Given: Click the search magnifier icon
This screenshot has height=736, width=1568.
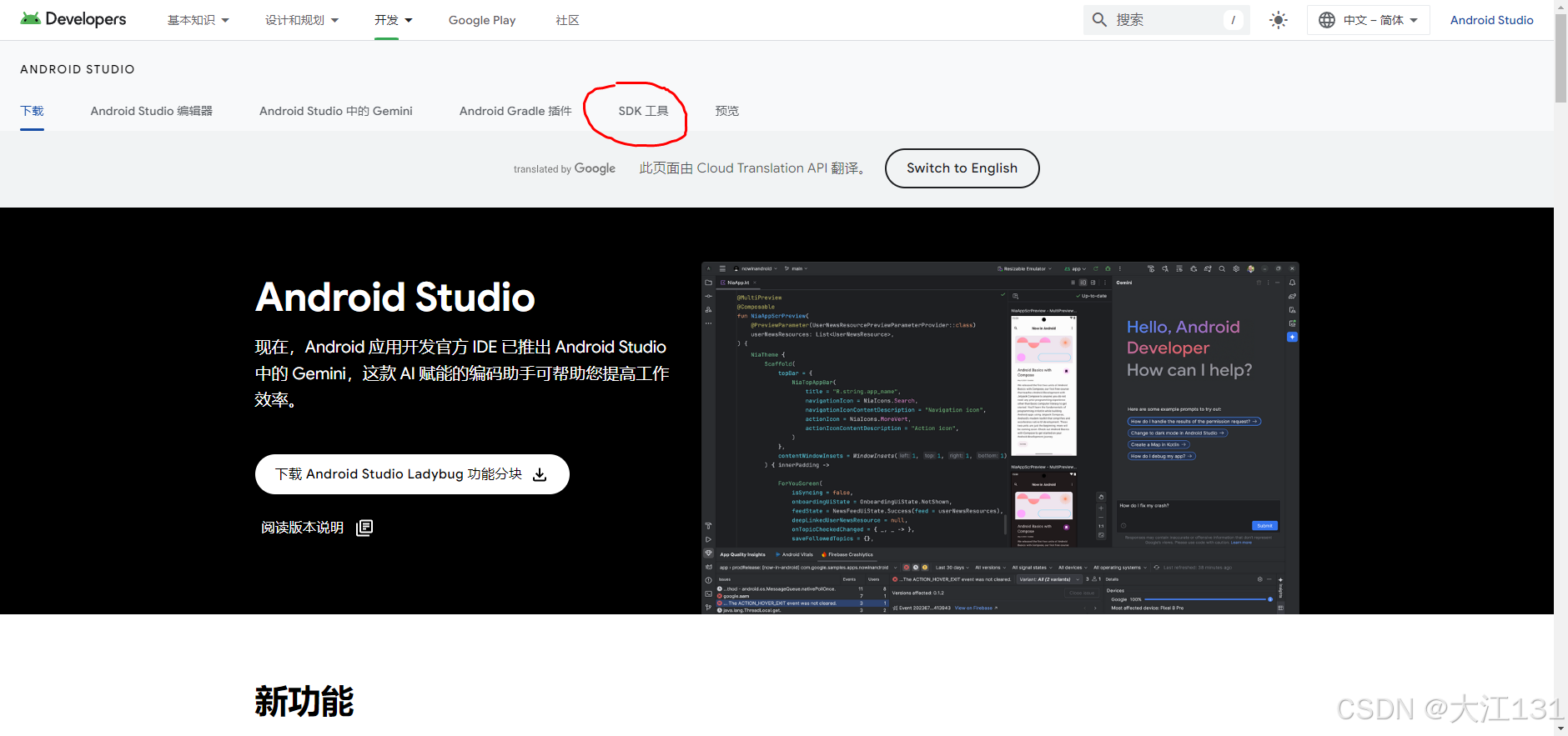Looking at the screenshot, I should tap(1099, 20).
